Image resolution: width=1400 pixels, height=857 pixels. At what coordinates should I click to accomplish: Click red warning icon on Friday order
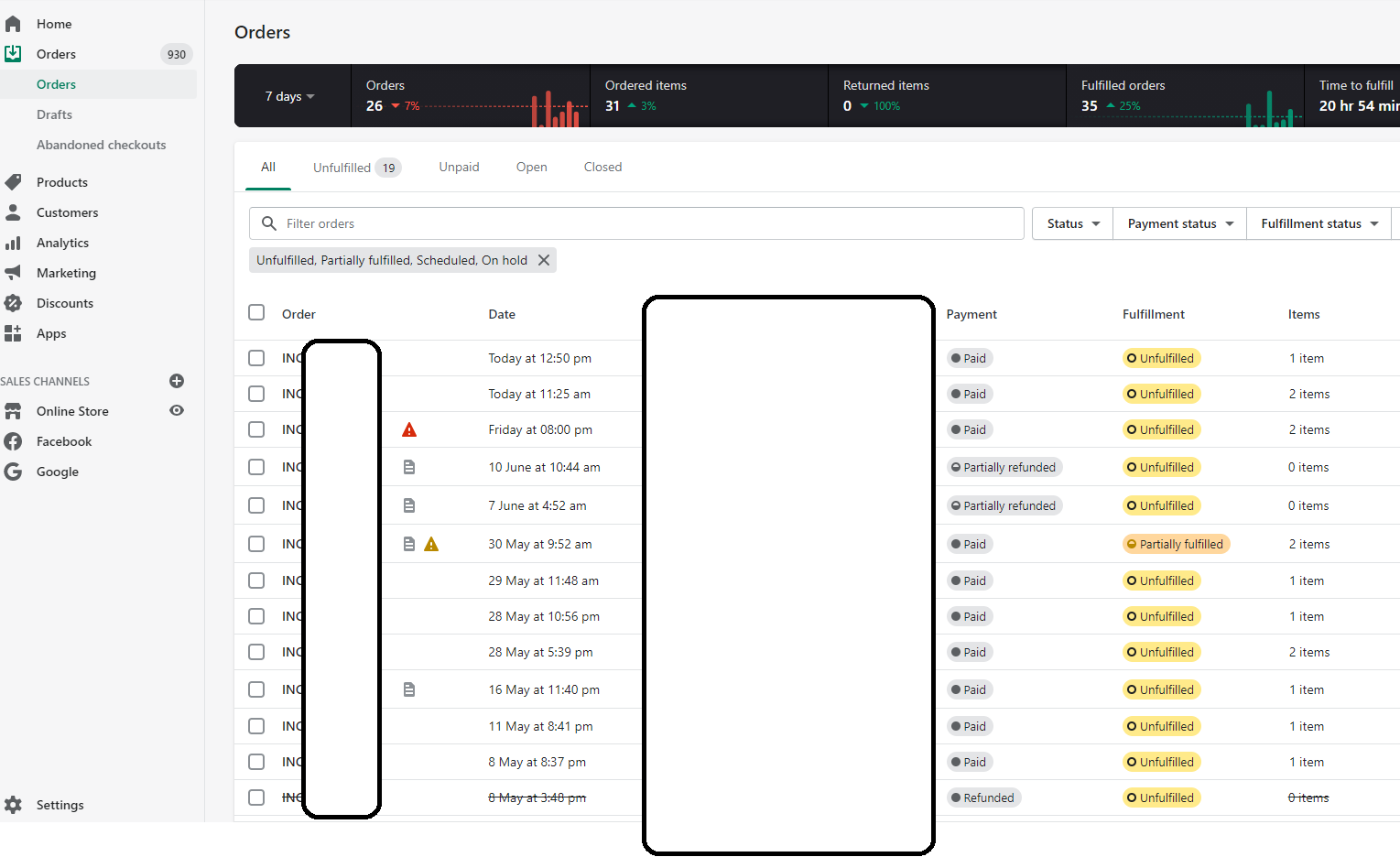409,429
